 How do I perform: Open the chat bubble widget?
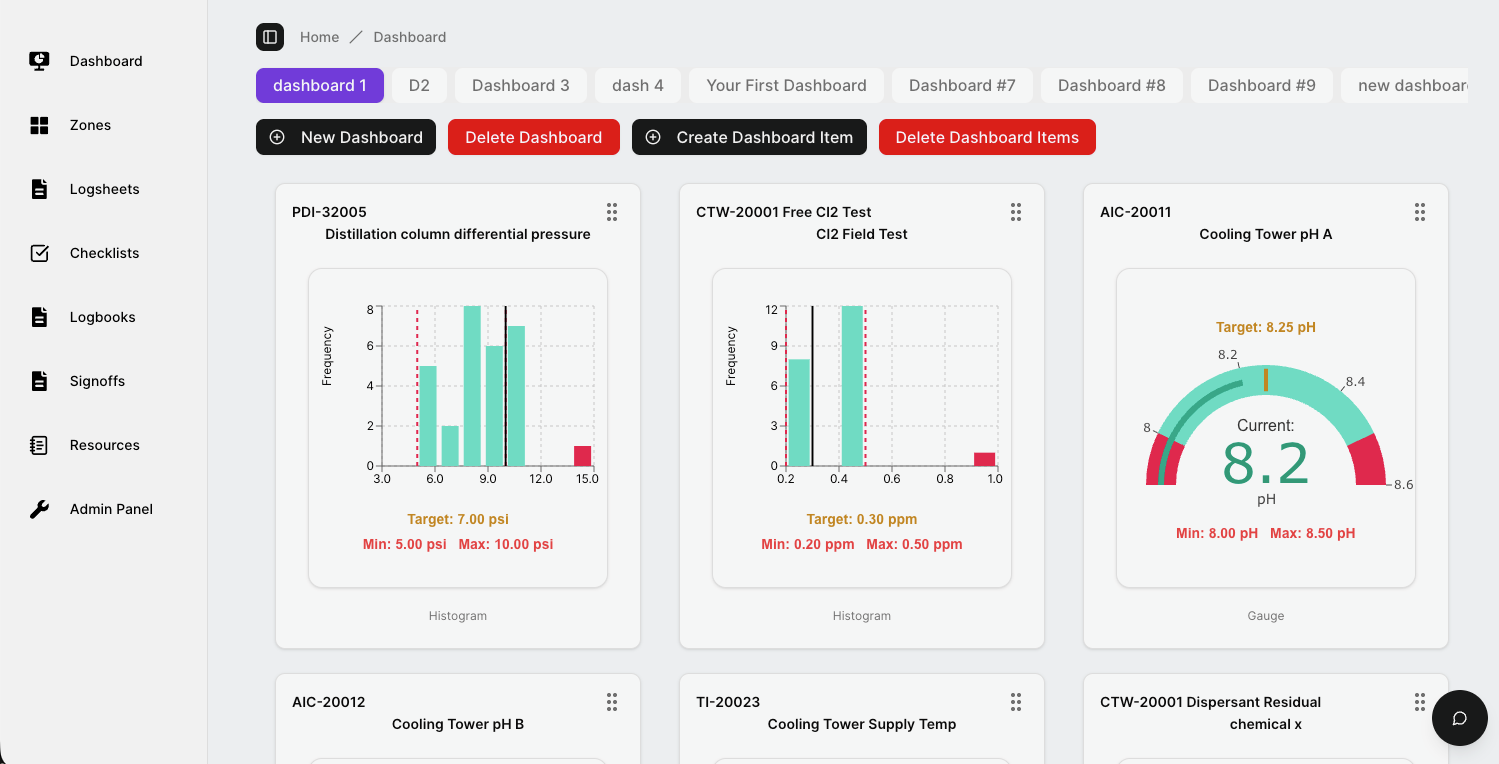[x=1459, y=718]
